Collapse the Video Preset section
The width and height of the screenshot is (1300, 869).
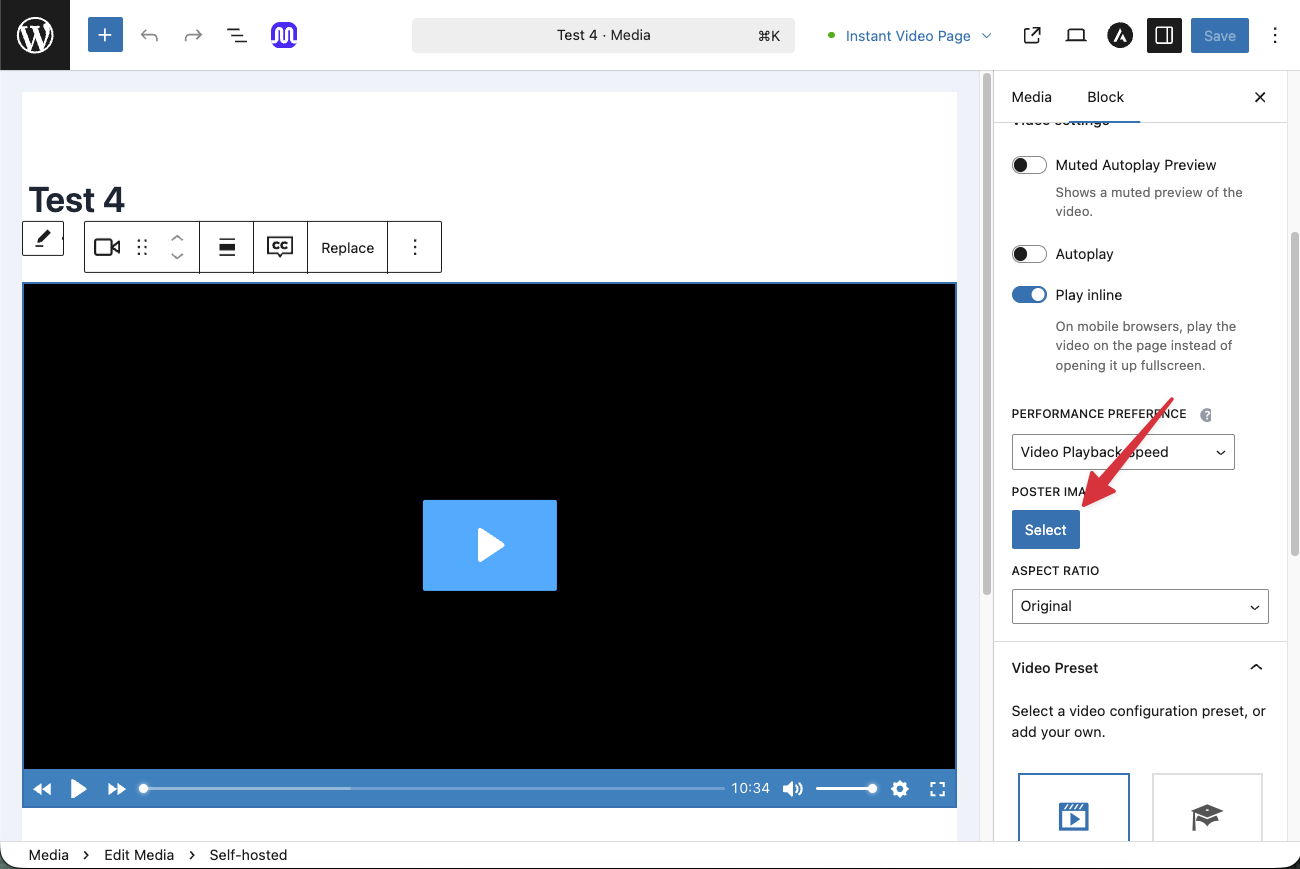click(1256, 668)
